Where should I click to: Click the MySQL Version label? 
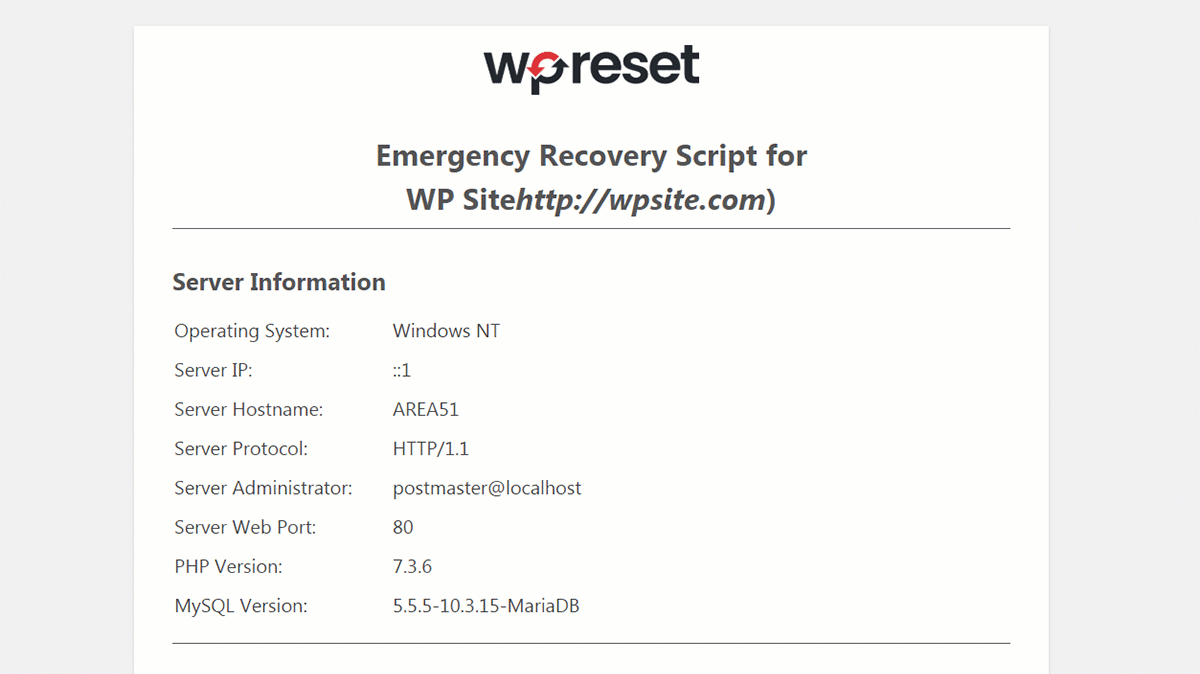tap(241, 605)
